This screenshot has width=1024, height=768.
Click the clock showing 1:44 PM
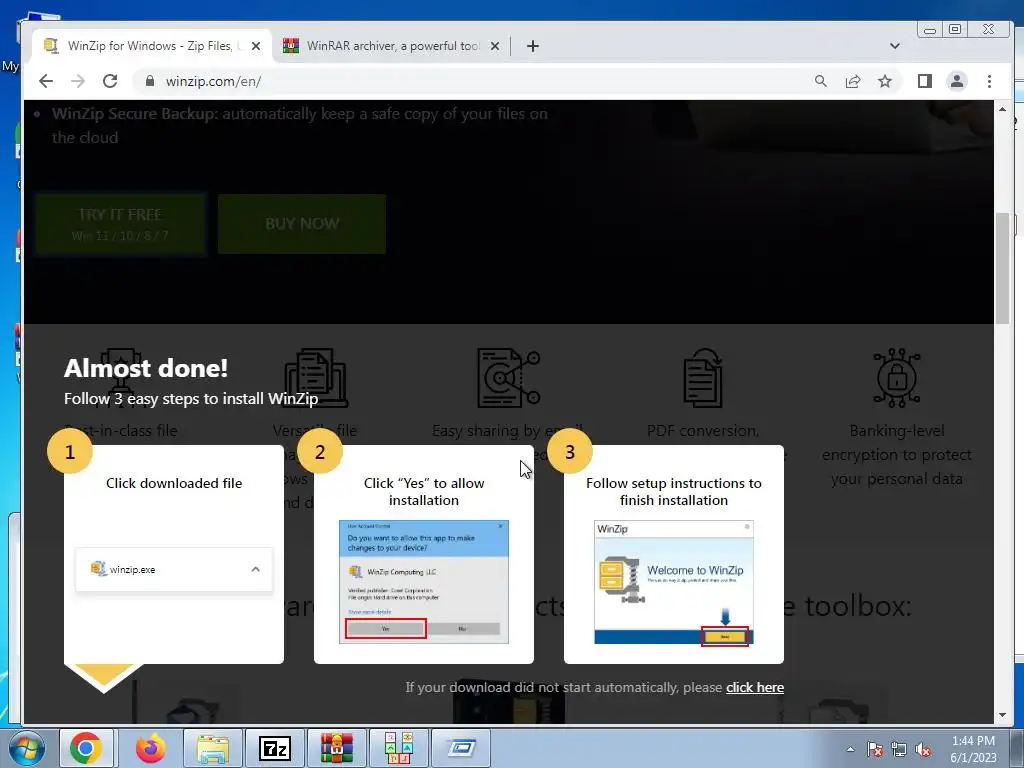coord(973,749)
